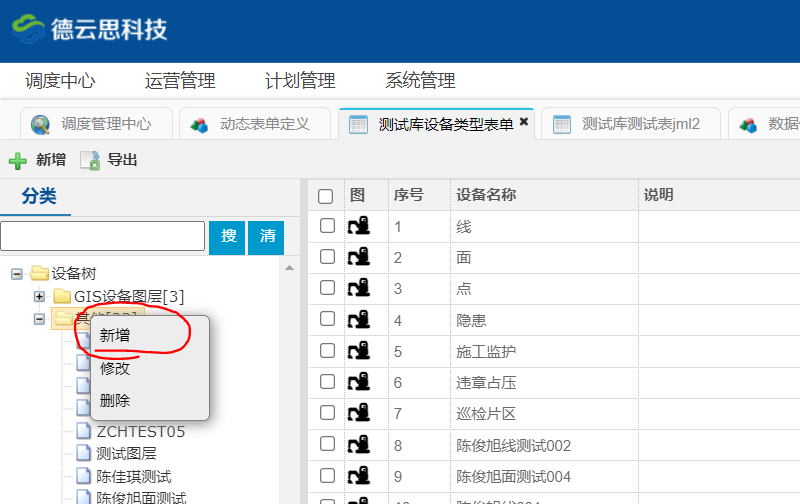Click the 导出 export icon
Image resolution: width=800 pixels, height=504 pixels.
pyautogui.click(x=90, y=160)
